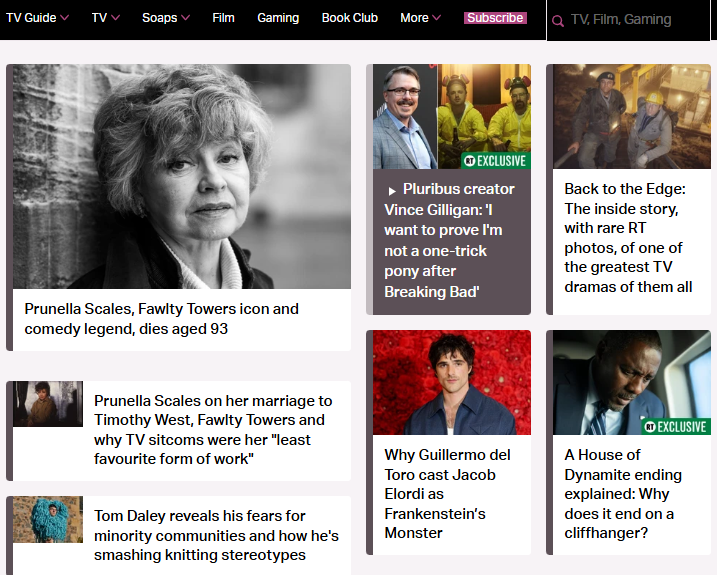Open the Gaming section
Image resolution: width=717 pixels, height=575 pixels.
point(278,18)
